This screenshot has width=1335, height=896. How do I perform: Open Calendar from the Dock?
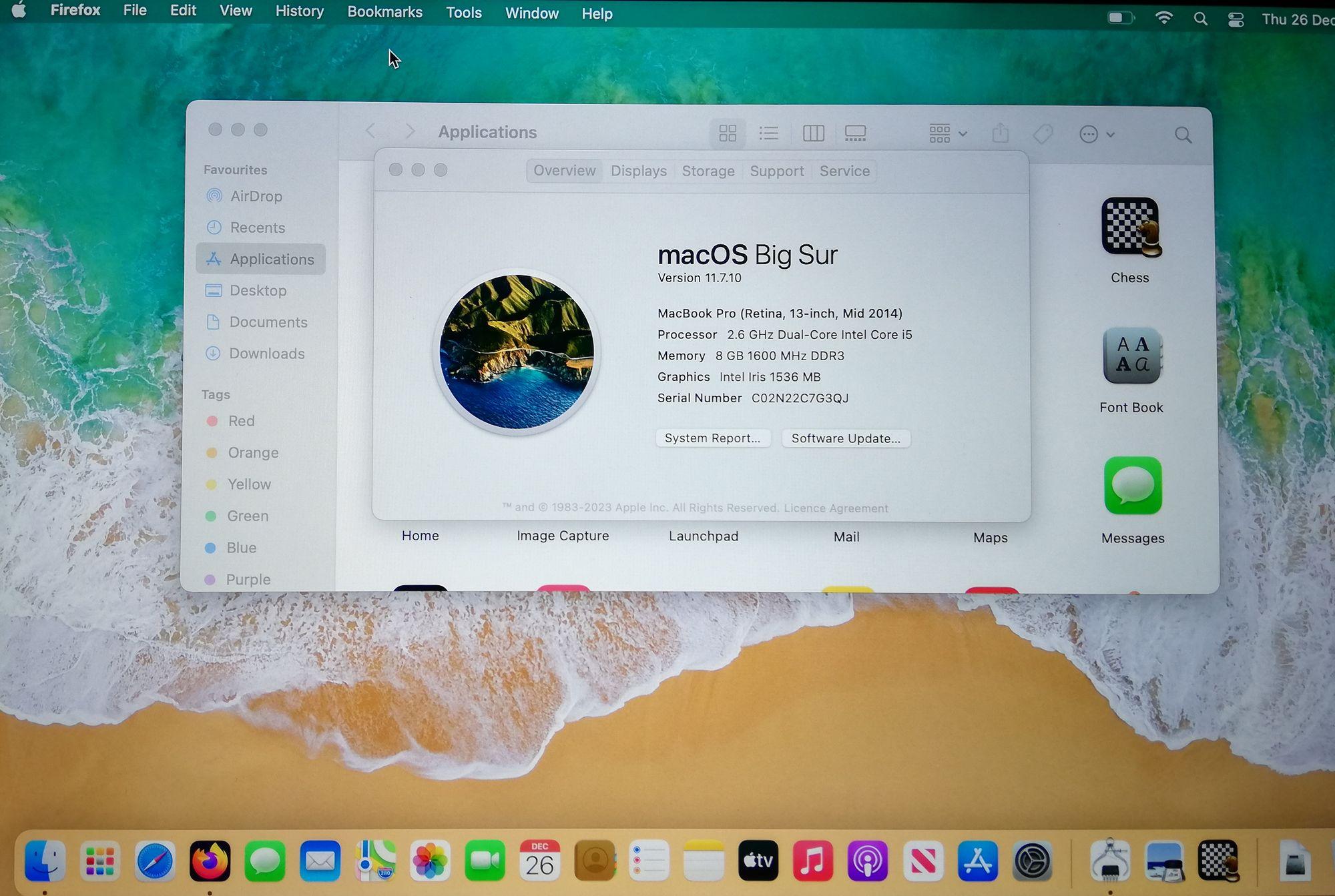click(x=539, y=861)
